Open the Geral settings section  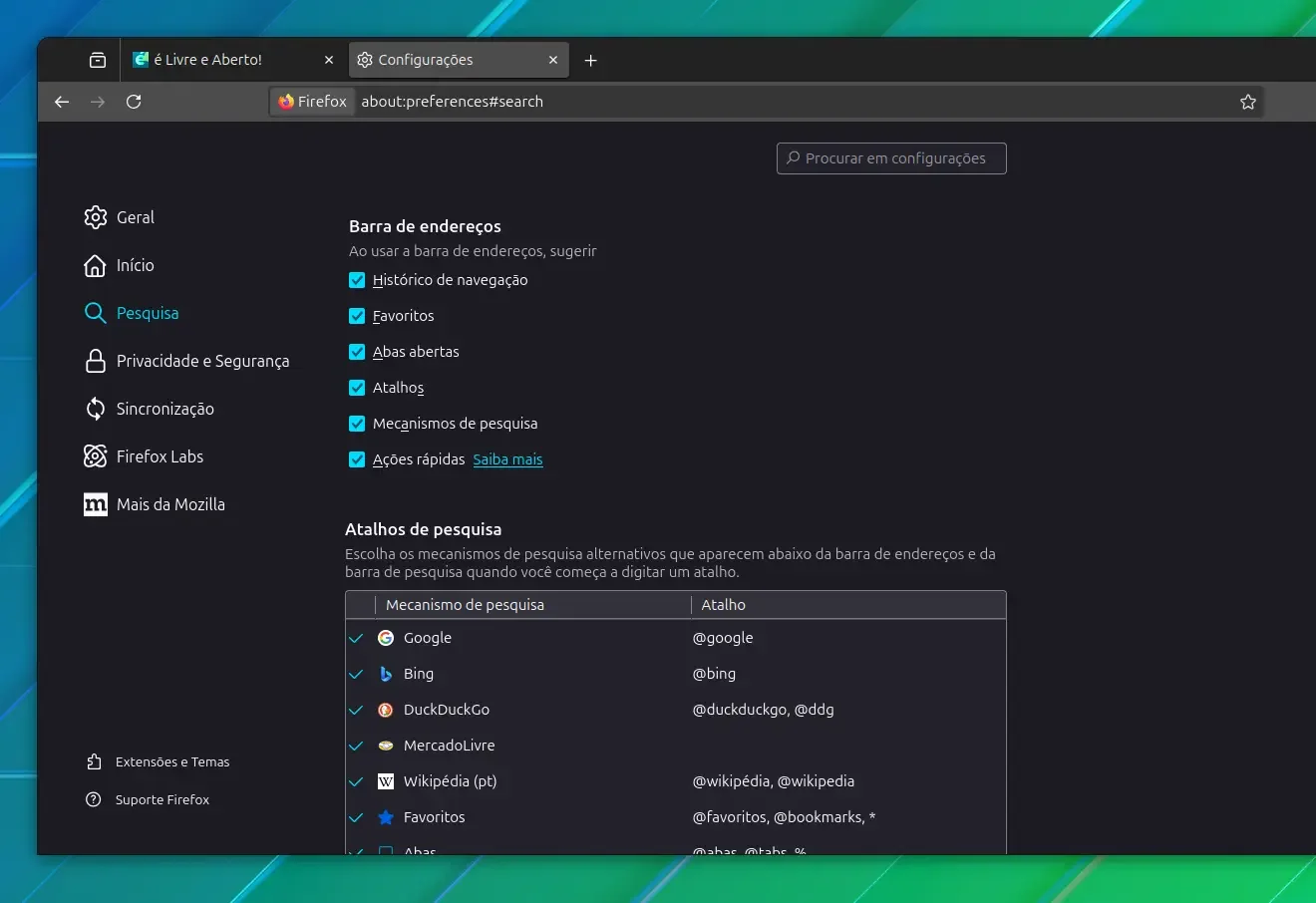click(136, 217)
